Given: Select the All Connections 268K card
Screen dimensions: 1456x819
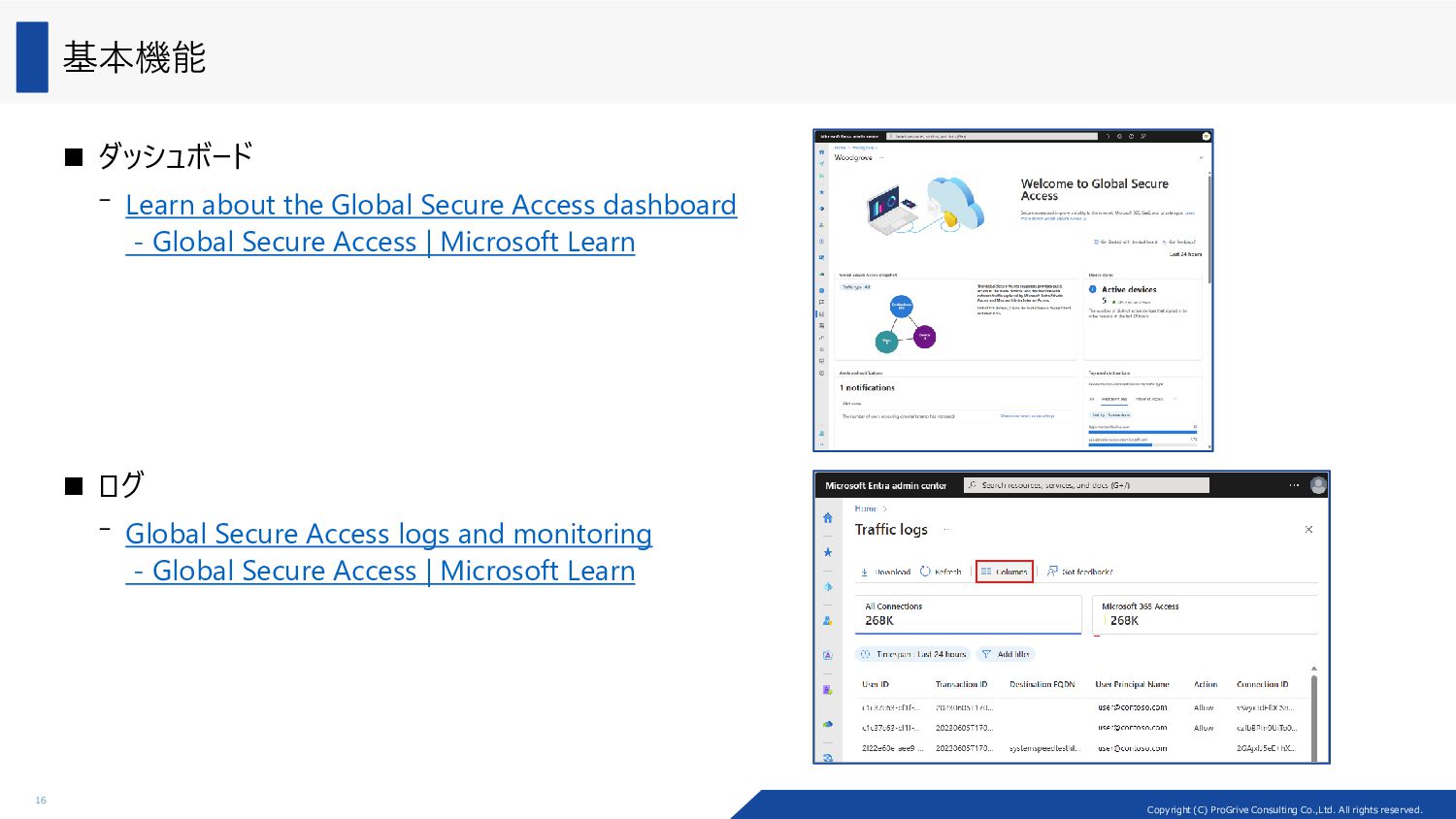Looking at the screenshot, I should coord(969,614).
